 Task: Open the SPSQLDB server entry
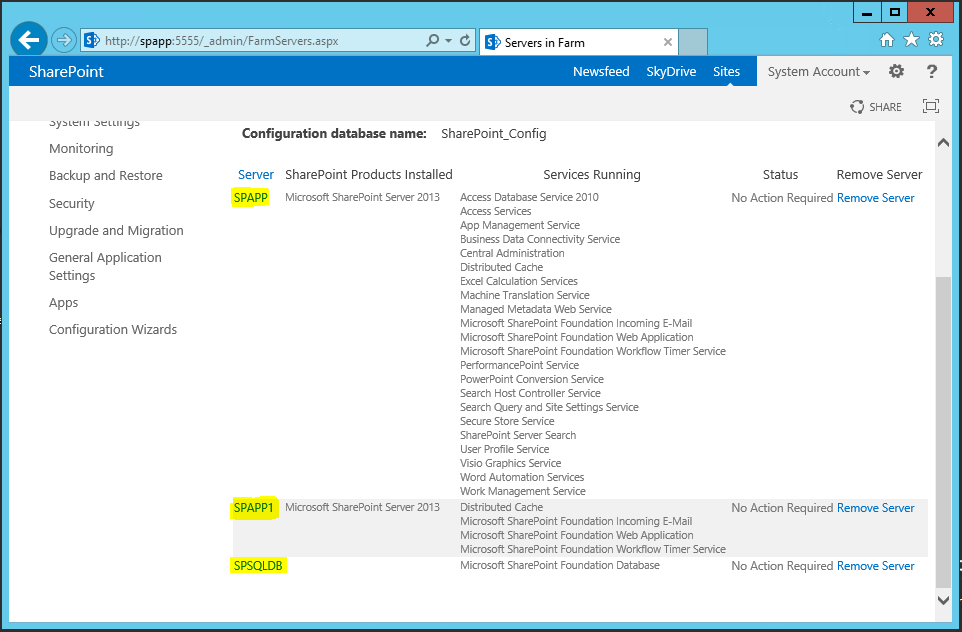click(258, 565)
